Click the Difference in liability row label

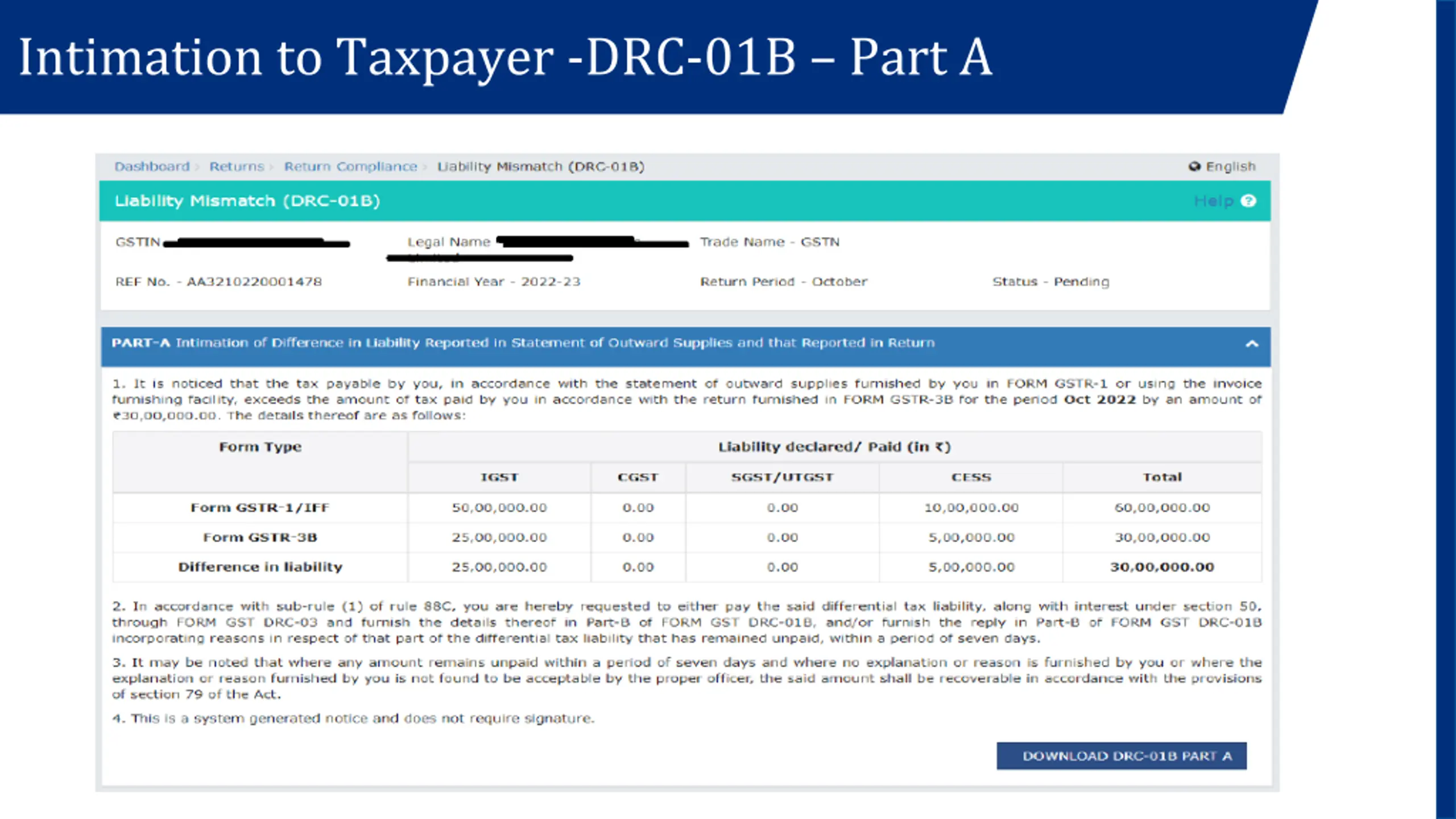[x=260, y=567]
